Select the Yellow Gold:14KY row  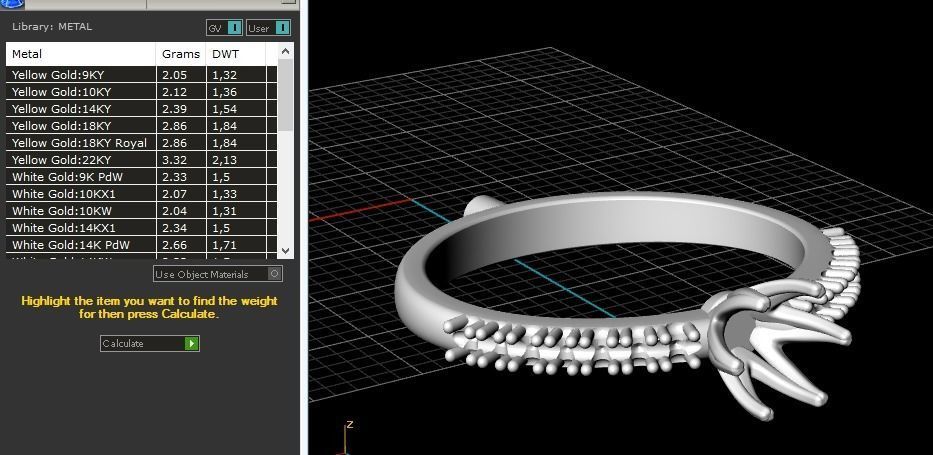pos(142,109)
